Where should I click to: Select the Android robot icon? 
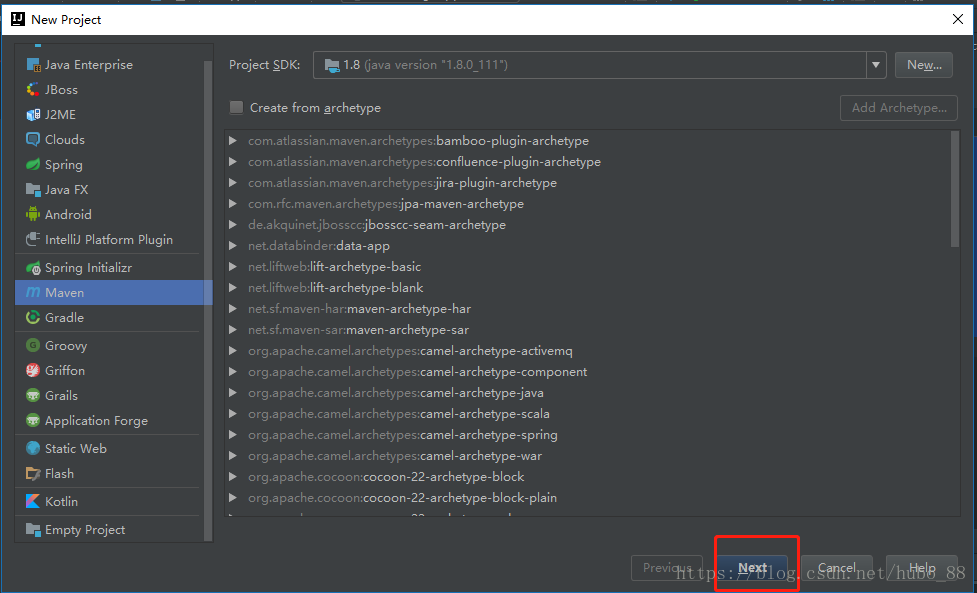point(33,214)
